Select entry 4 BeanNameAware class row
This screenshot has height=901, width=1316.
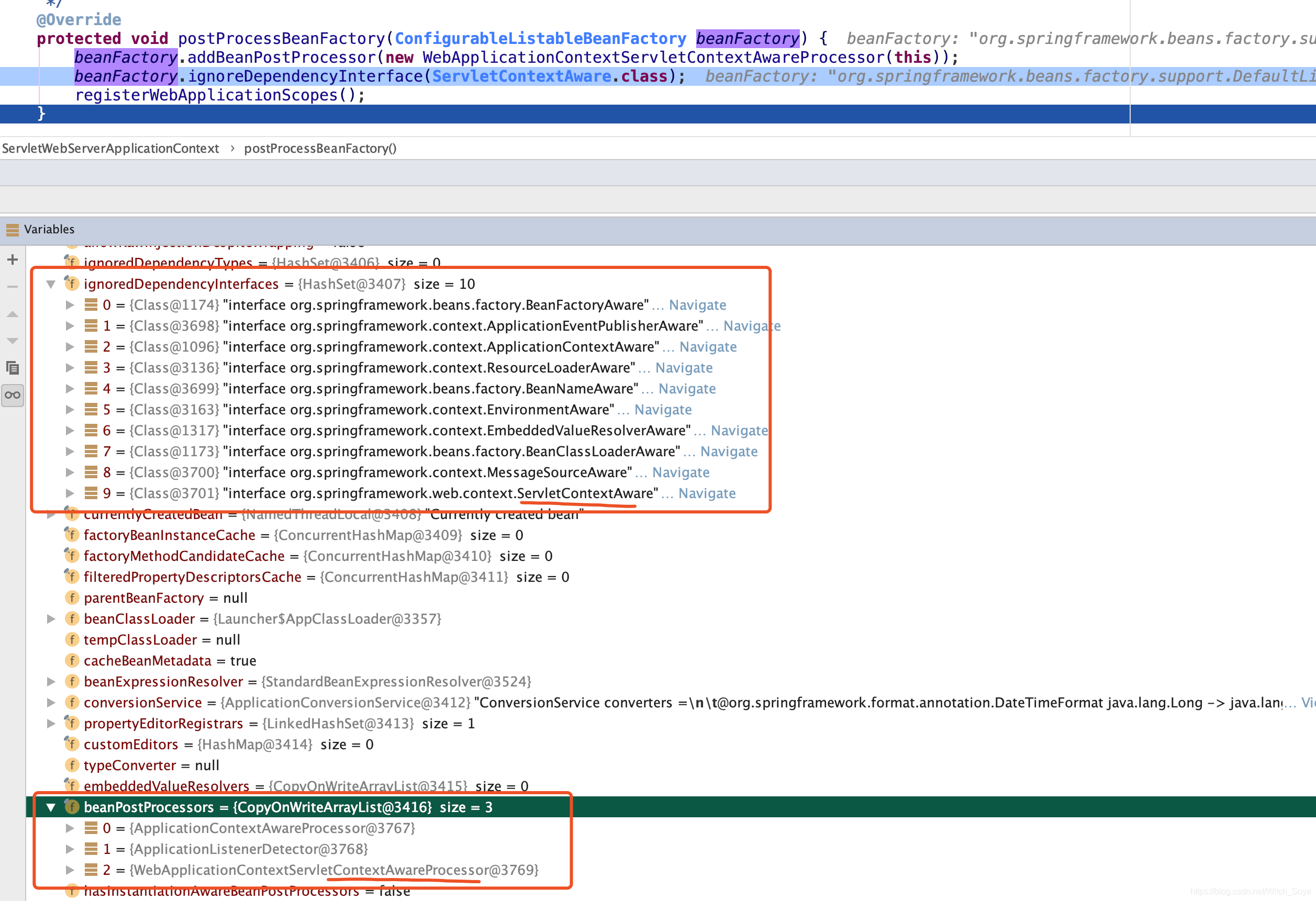pyautogui.click(x=671, y=389)
